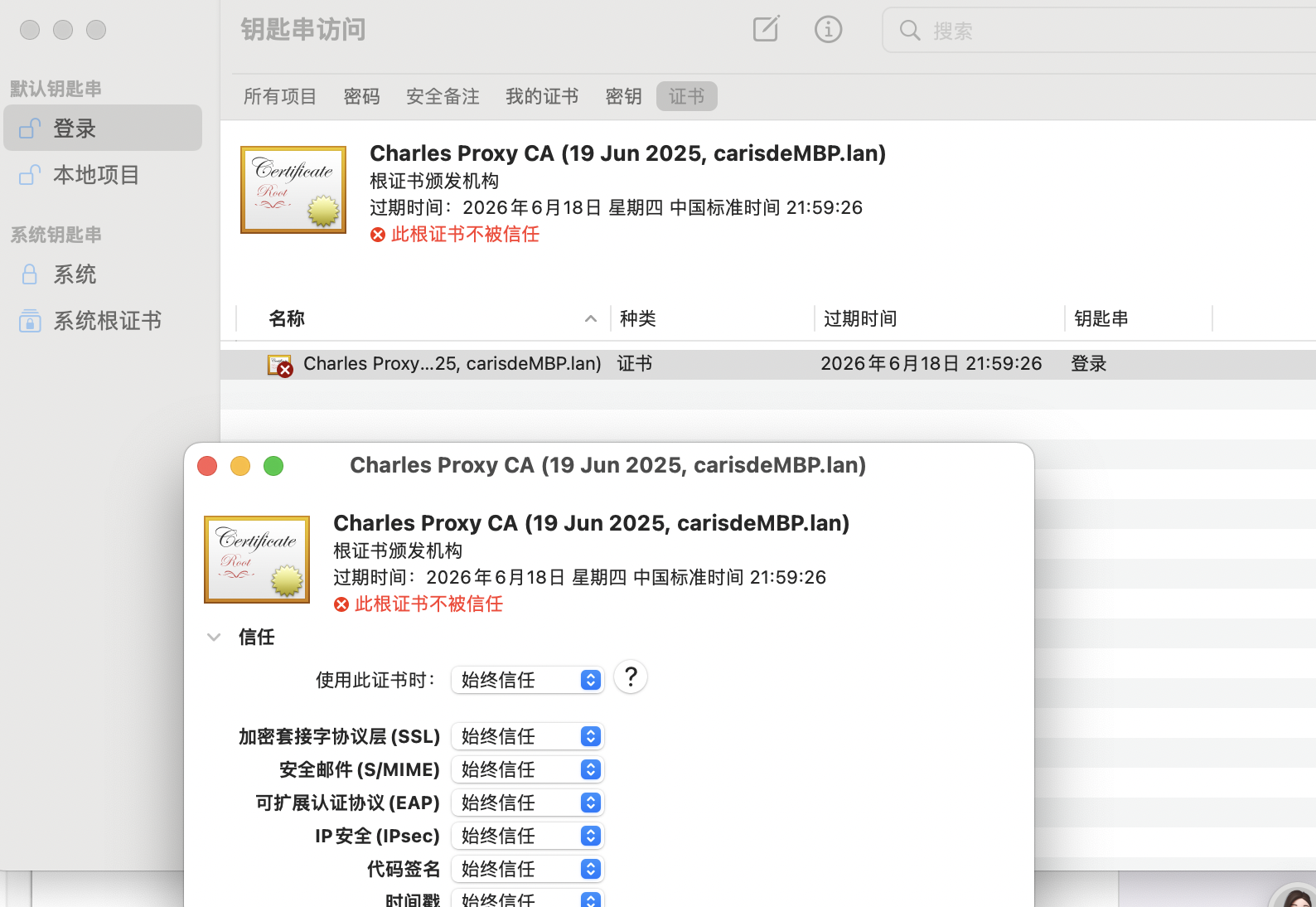Click the untrusted certificate icon in the list row
The height and width of the screenshot is (907, 1316).
point(280,365)
